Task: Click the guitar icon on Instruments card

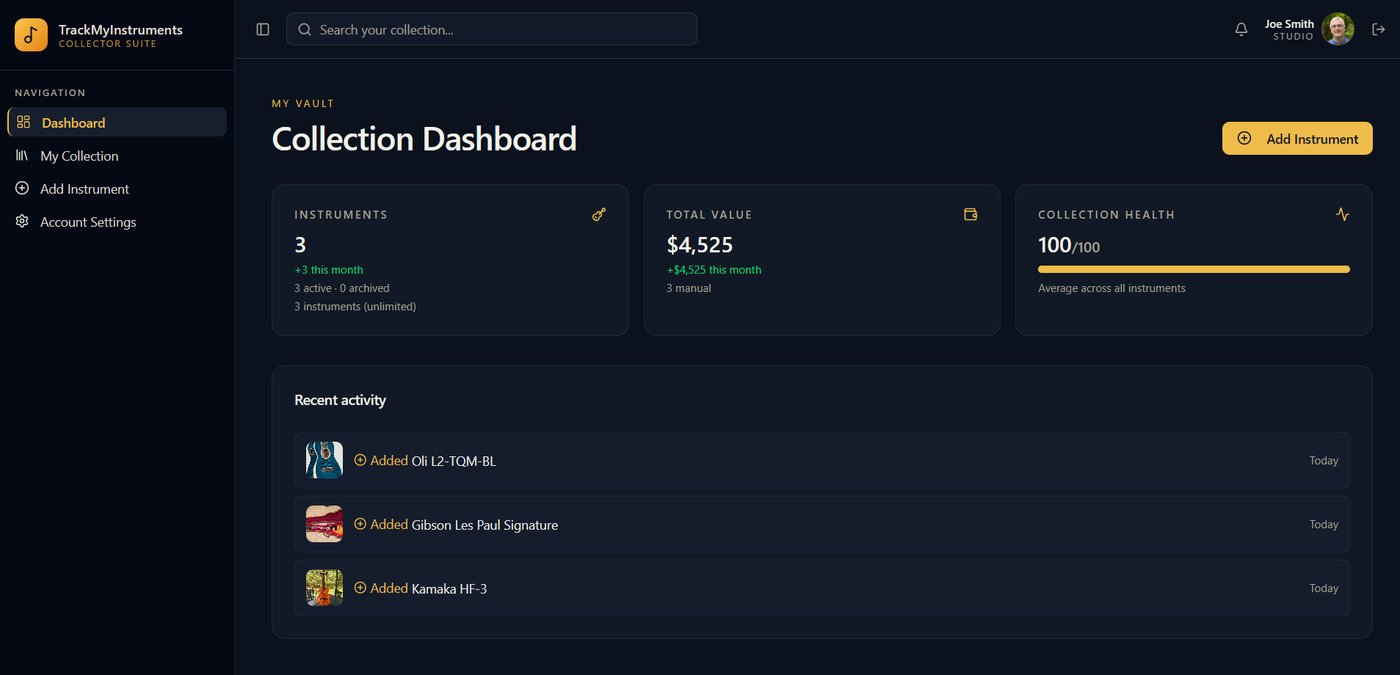Action: [599, 214]
